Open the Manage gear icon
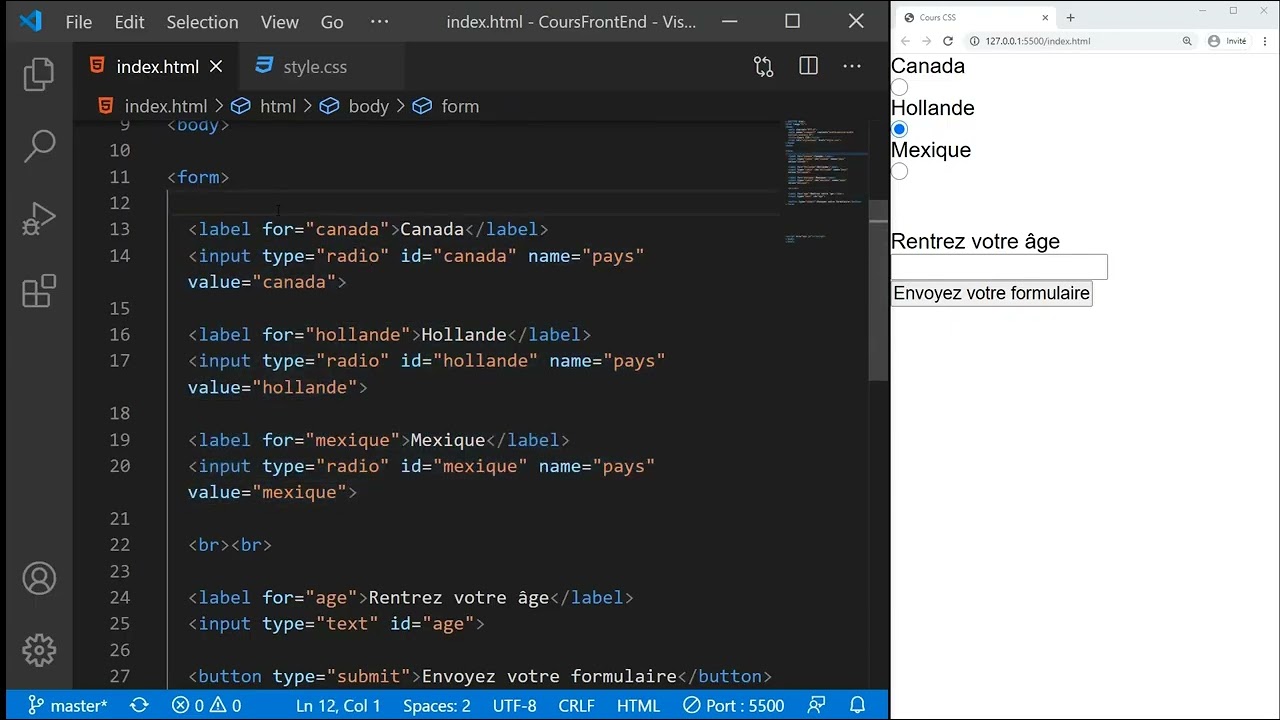Screen dimensions: 1280x720 point(39,651)
